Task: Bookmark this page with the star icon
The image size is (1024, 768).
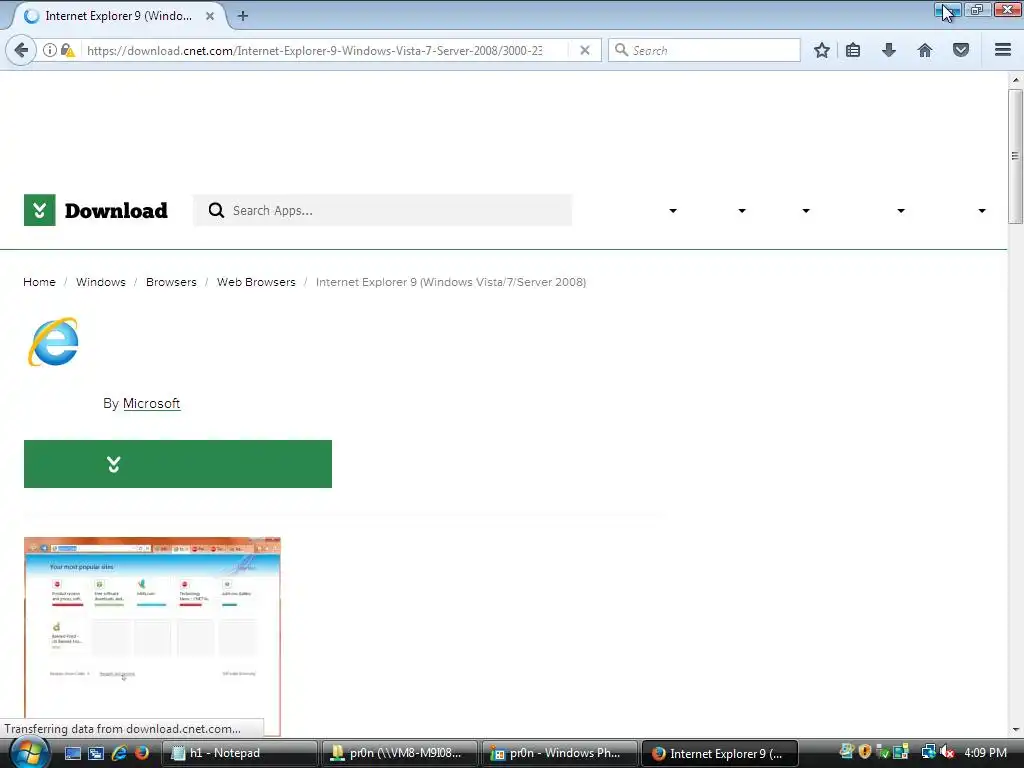Action: [822, 50]
